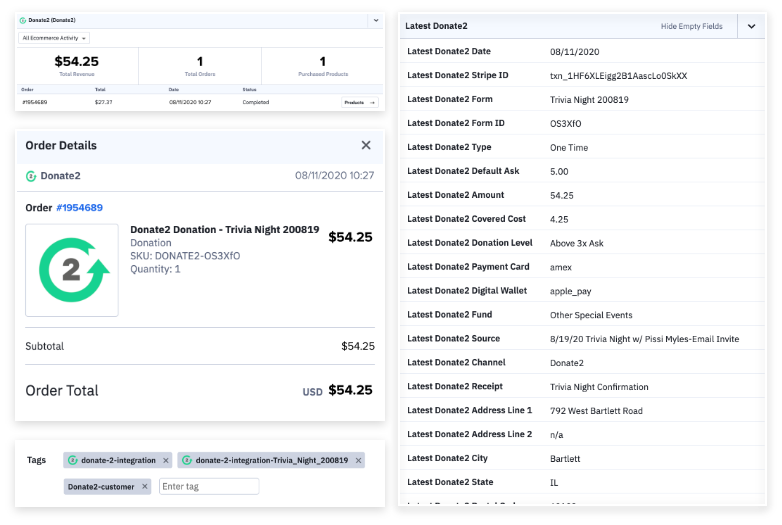
Task: Click the One Time type value
Action: (x=569, y=148)
